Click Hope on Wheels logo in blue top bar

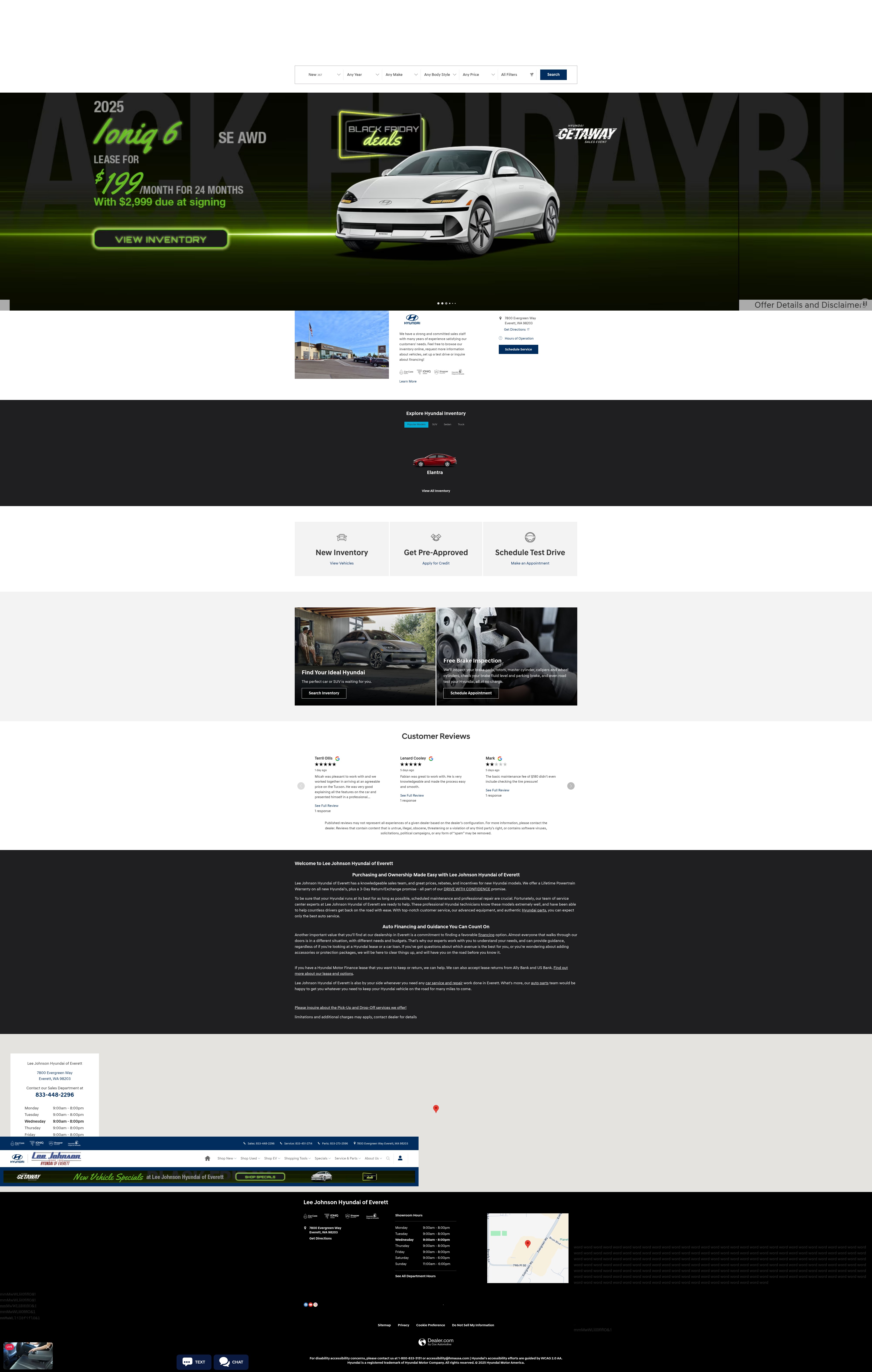tap(75, 1144)
